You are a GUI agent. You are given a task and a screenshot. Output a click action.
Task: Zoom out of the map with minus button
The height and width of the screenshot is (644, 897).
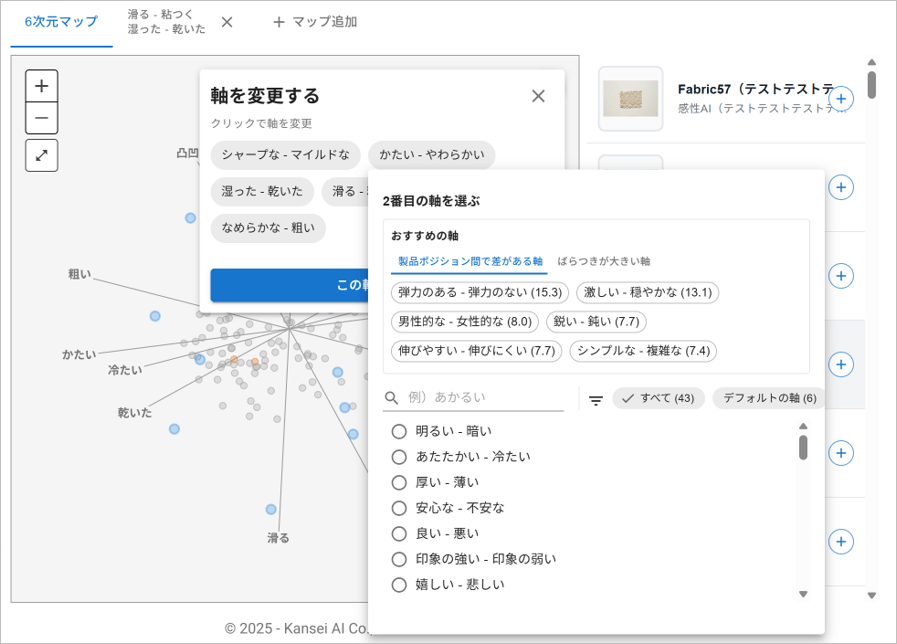(41, 118)
